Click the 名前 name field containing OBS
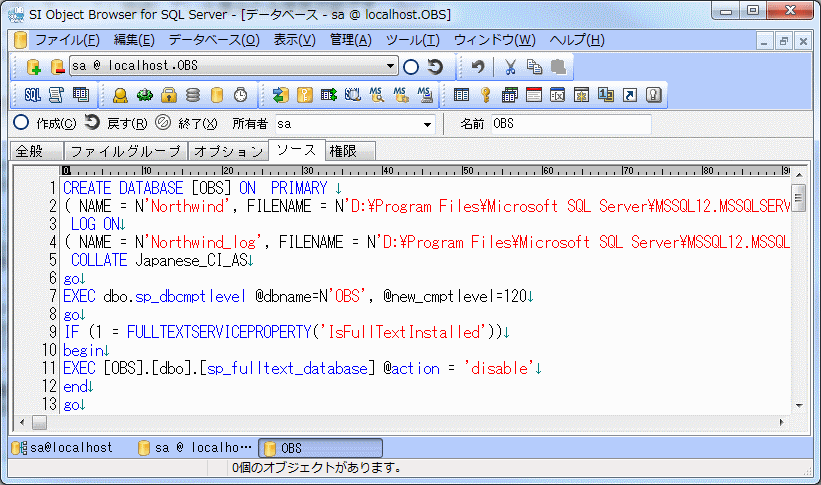Screen dimensions: 821x485 [x=570, y=124]
